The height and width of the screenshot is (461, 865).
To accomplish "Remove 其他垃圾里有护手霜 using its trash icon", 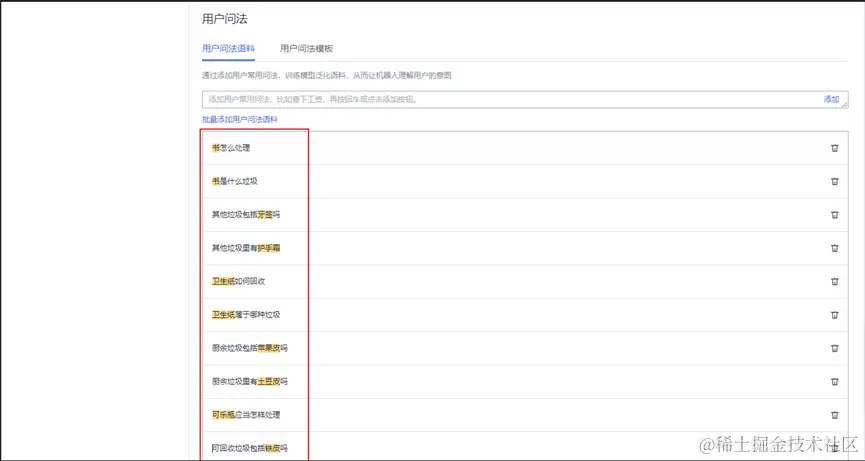I will (835, 248).
